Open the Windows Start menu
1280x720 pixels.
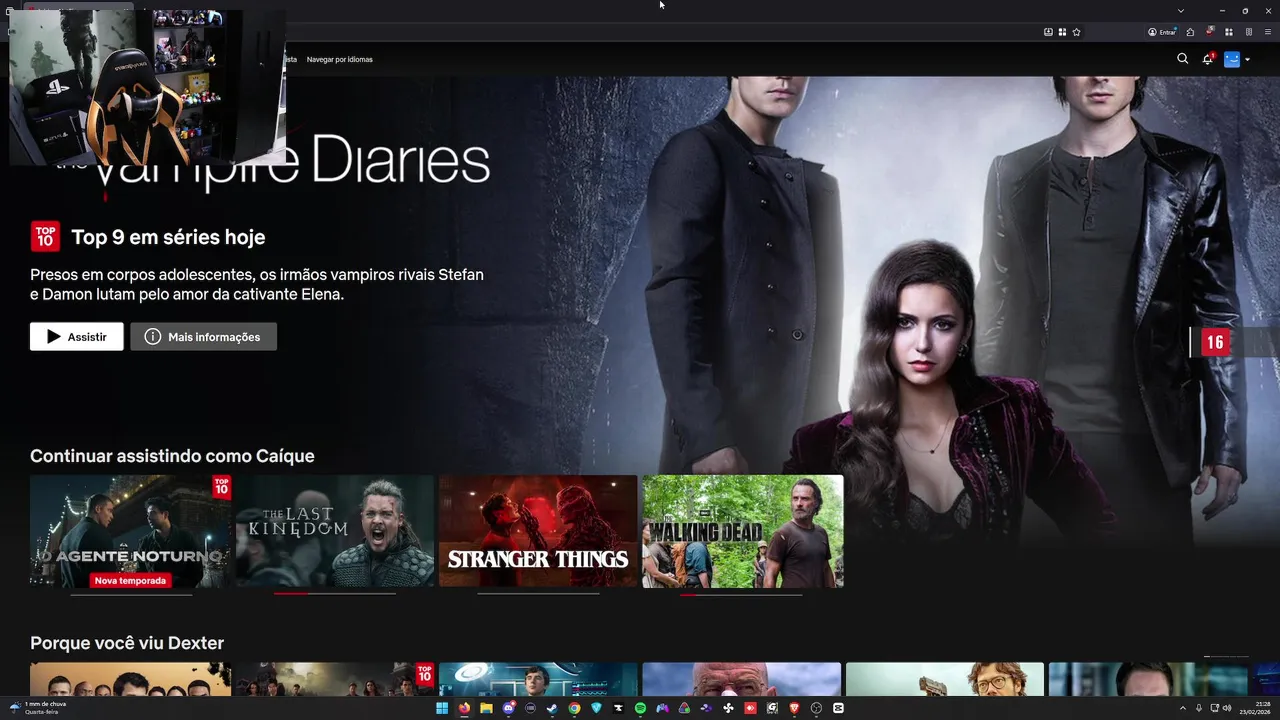(442, 708)
